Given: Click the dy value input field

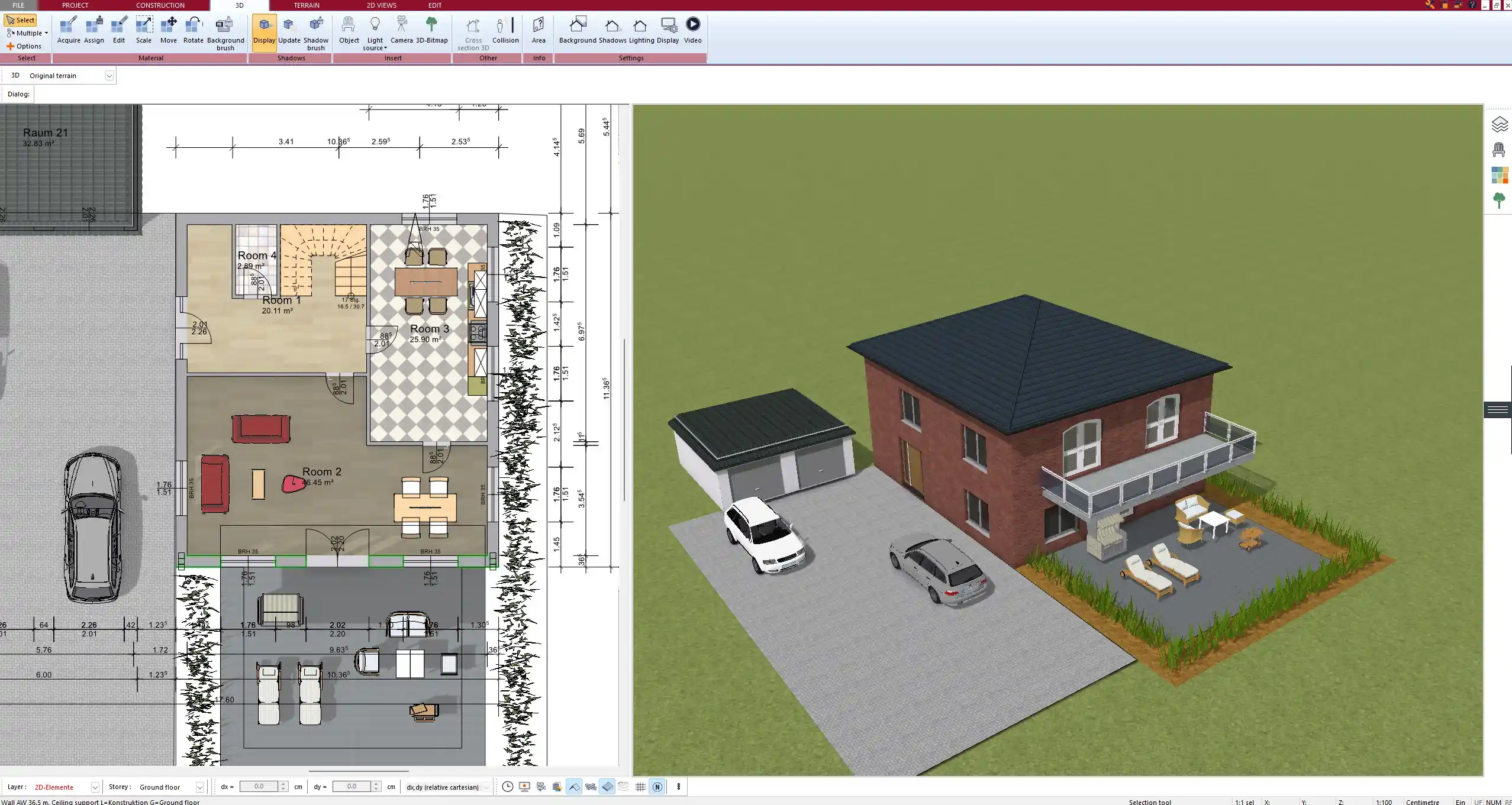Looking at the screenshot, I should click(x=352, y=786).
